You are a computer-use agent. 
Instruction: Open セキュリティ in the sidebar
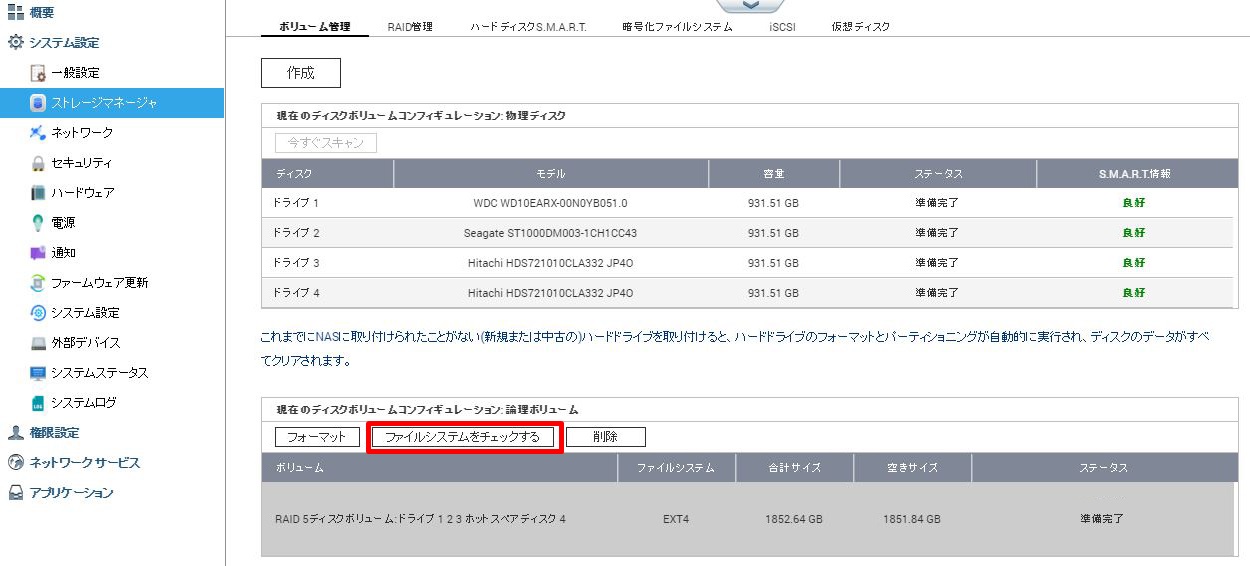(x=81, y=163)
